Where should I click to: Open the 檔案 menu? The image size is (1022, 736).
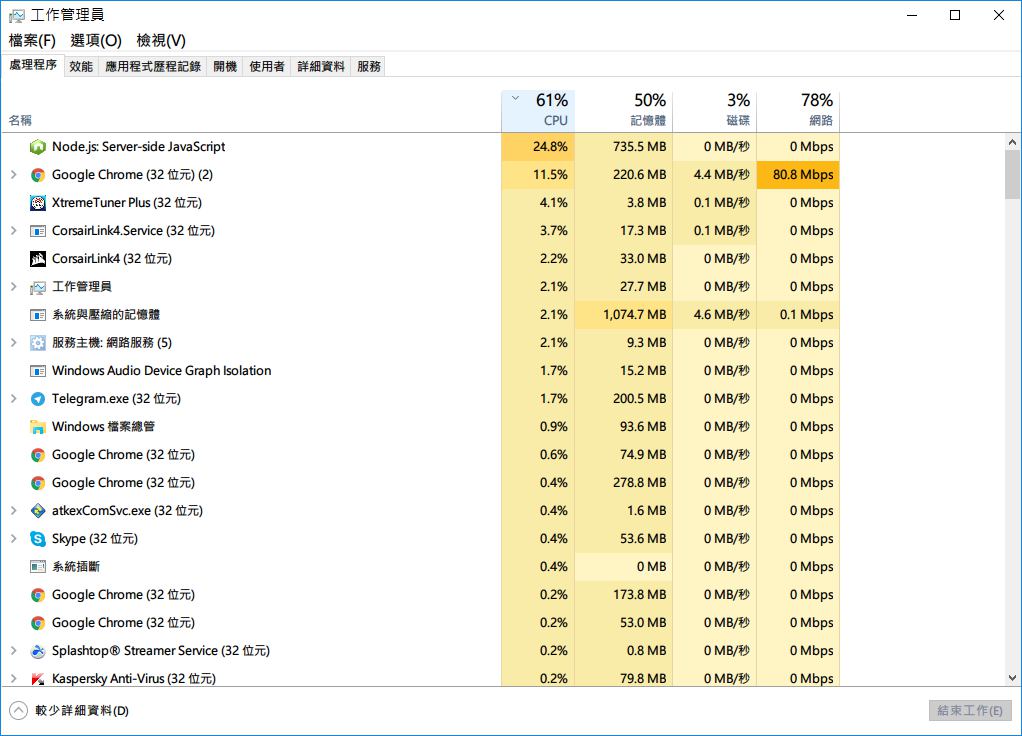[x=32, y=40]
